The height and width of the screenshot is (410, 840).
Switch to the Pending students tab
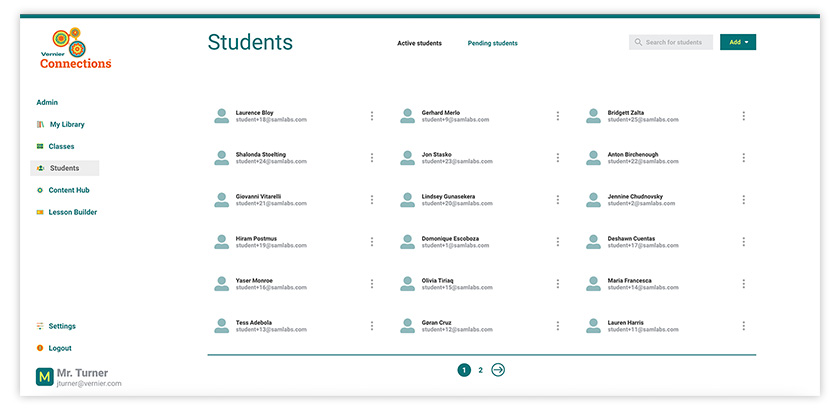coord(492,43)
